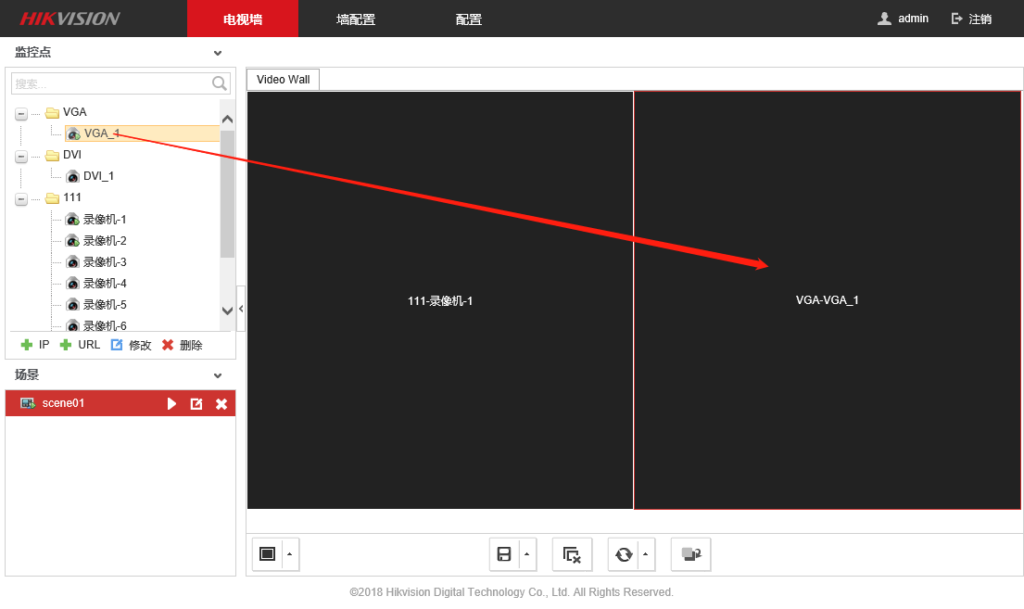Click inside the camera search field
The image size is (1024, 609).
(110, 84)
